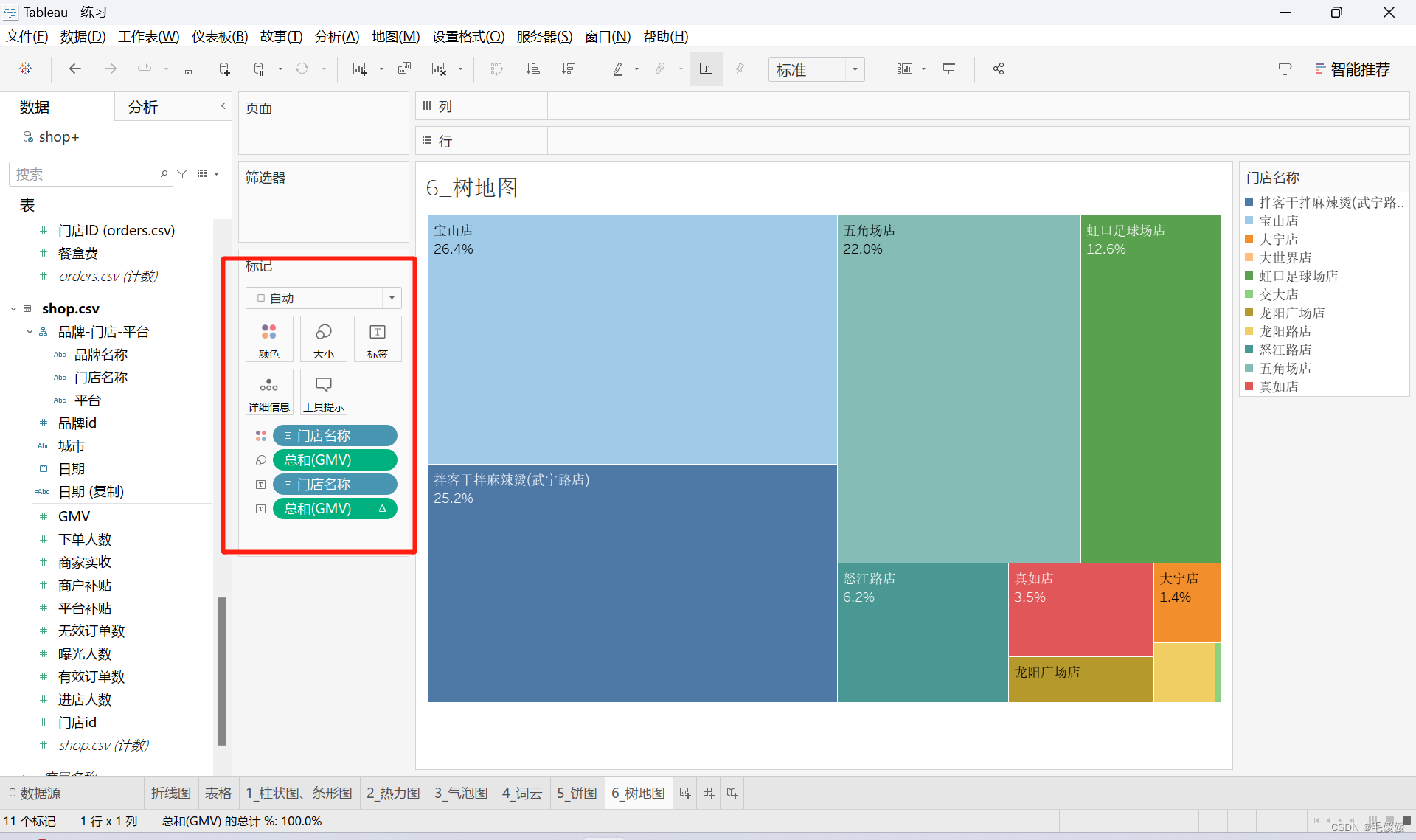Open the 分析(A) menu

337,36
